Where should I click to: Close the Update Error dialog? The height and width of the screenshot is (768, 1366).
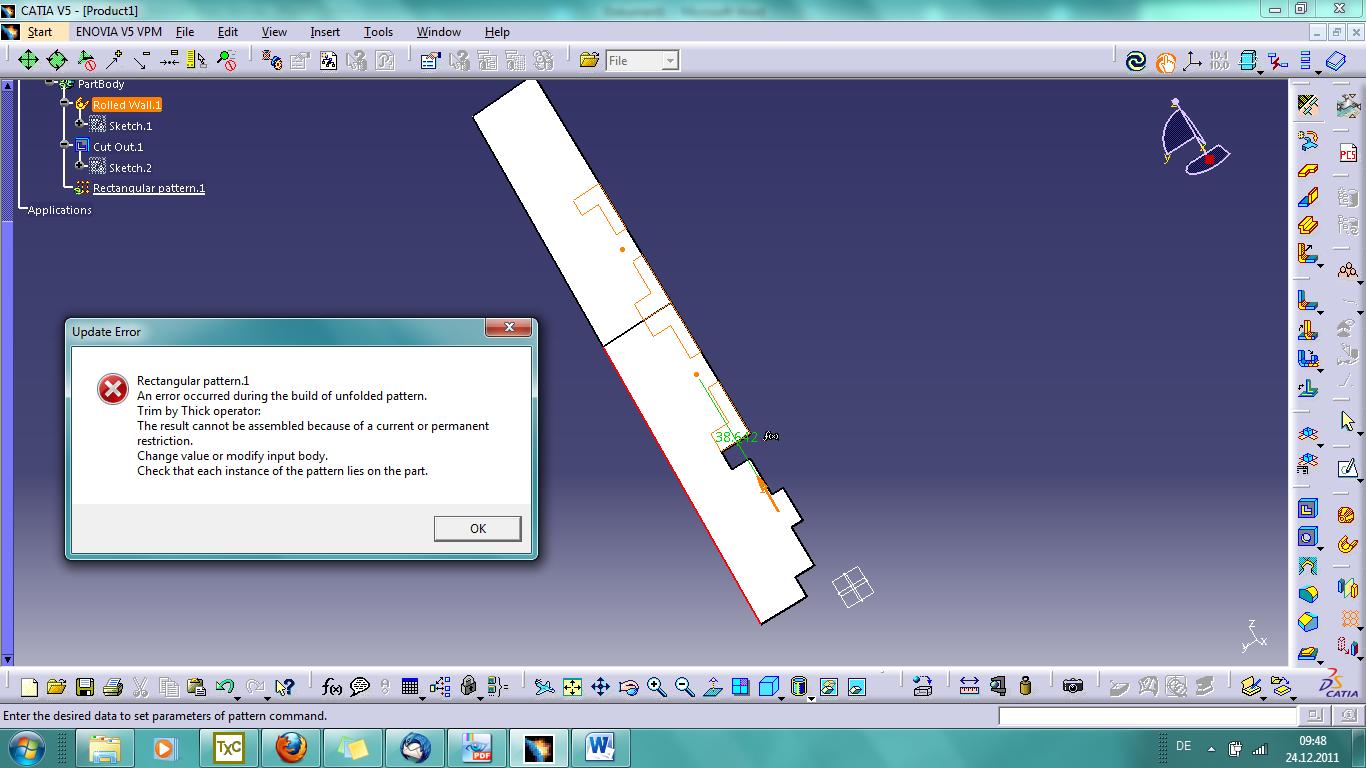coord(510,328)
